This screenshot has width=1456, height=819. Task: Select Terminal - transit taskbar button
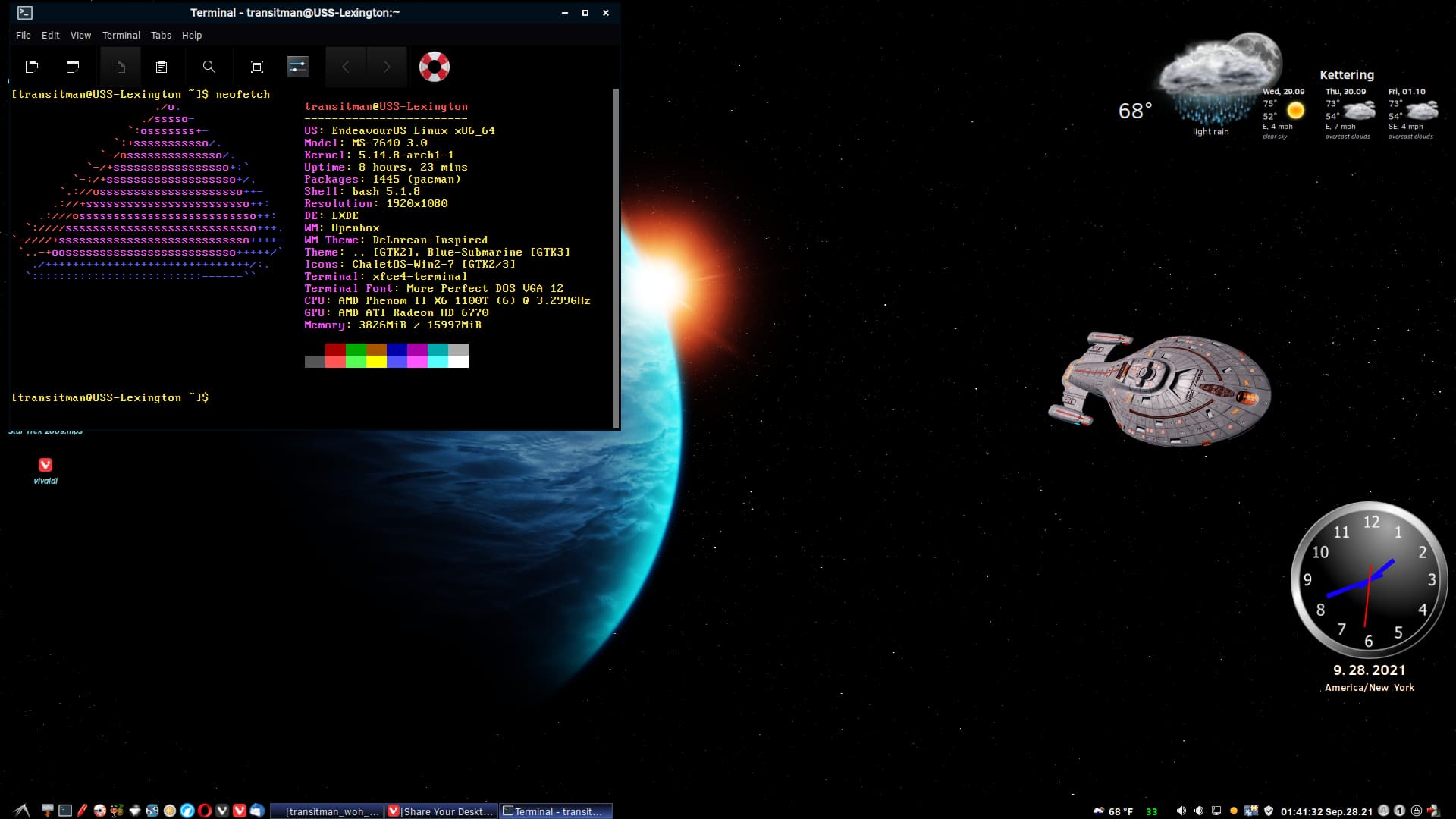(556, 811)
